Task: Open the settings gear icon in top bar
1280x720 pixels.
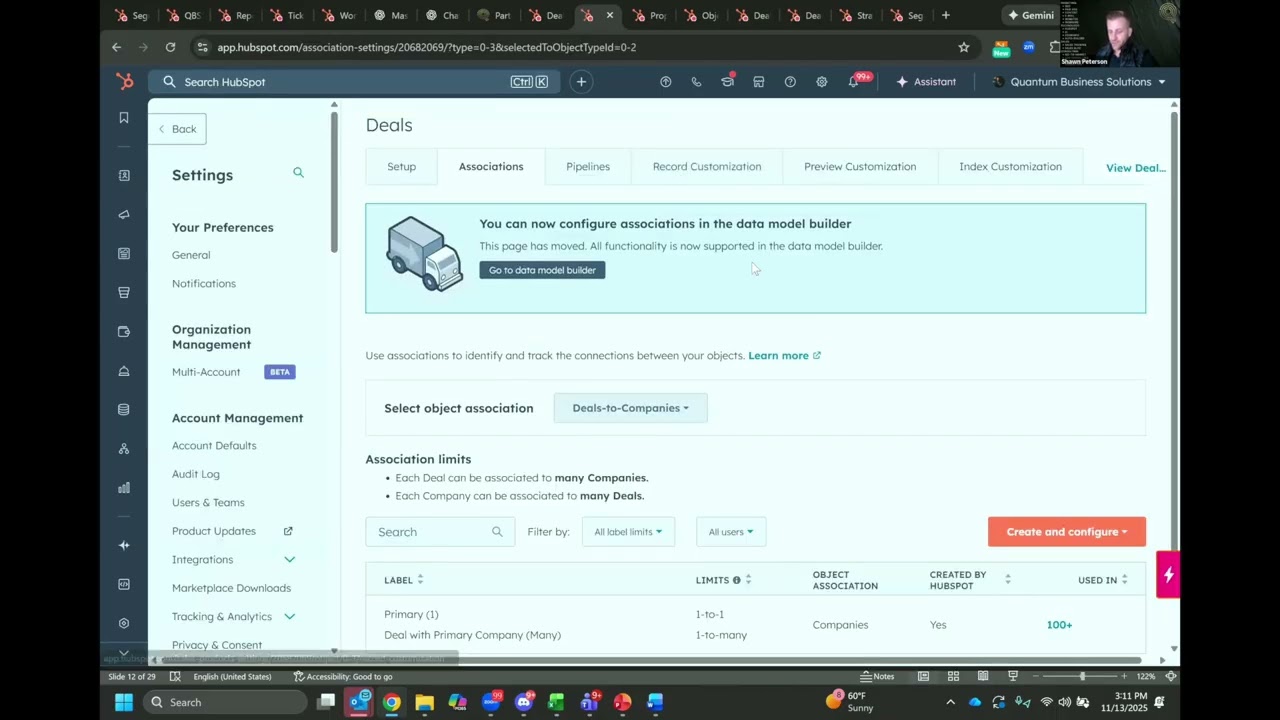Action: pyautogui.click(x=821, y=82)
